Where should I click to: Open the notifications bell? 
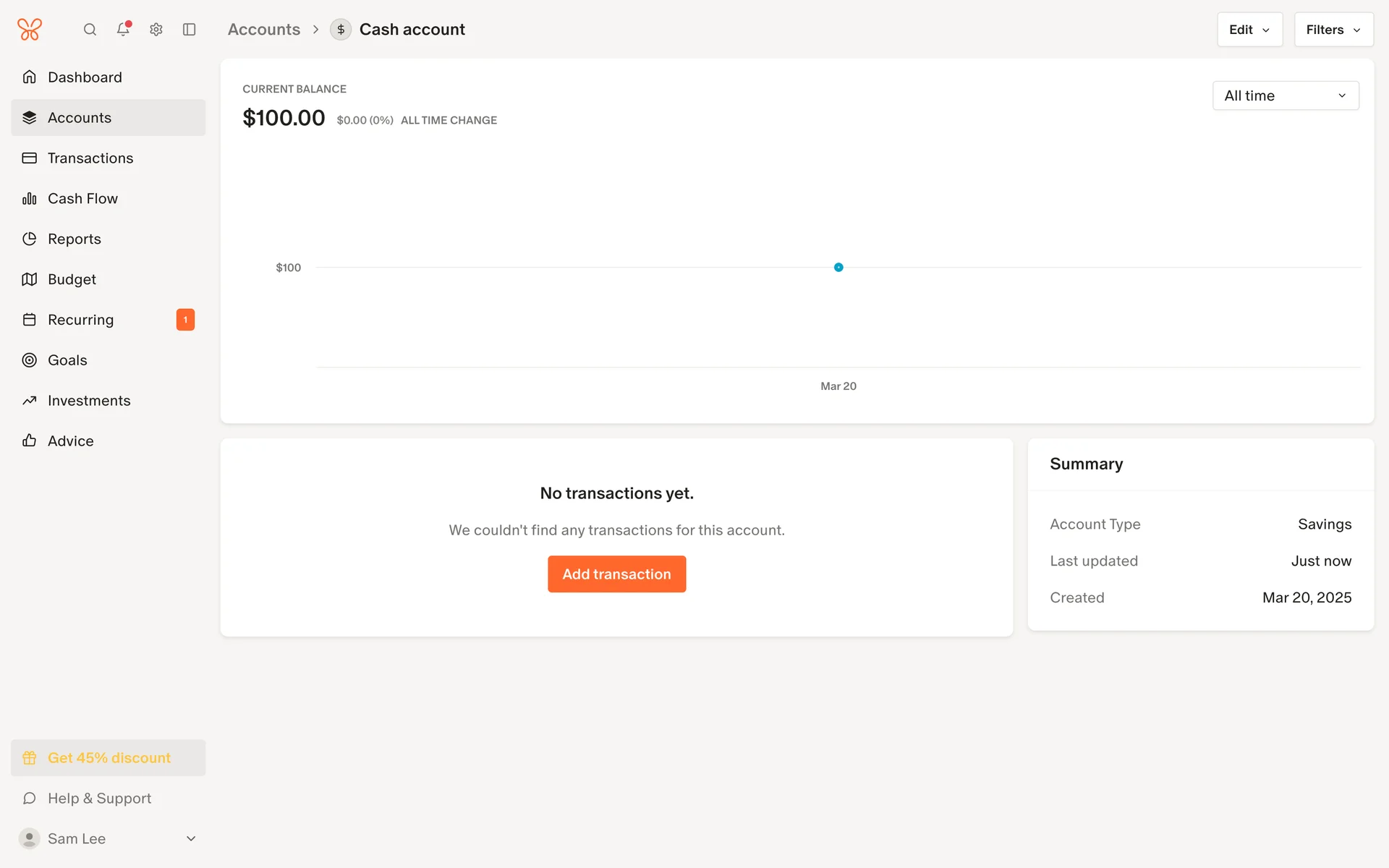click(x=123, y=30)
